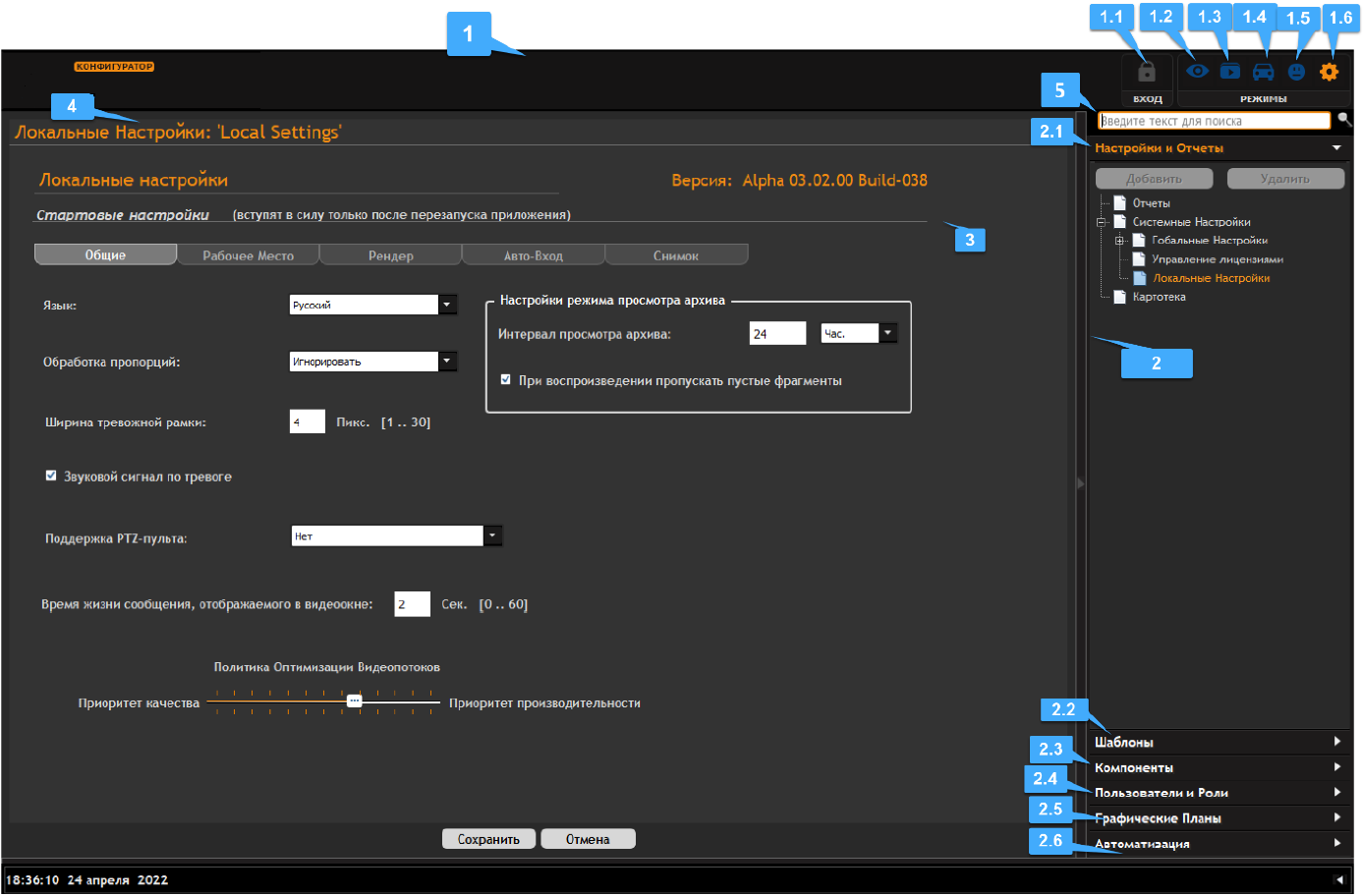The image size is (1363, 896).
Task: Open the PTZ-пульт support dropdown
Action: tap(492, 535)
